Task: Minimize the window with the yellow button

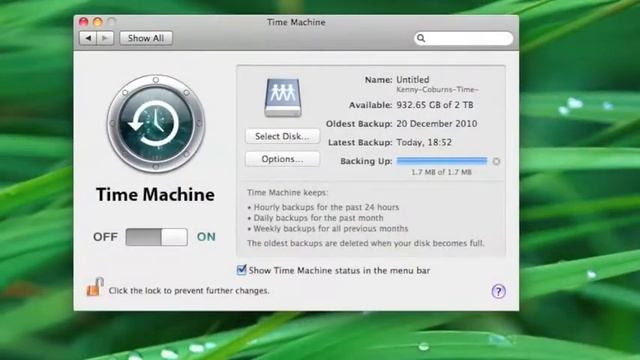Action: click(98, 22)
